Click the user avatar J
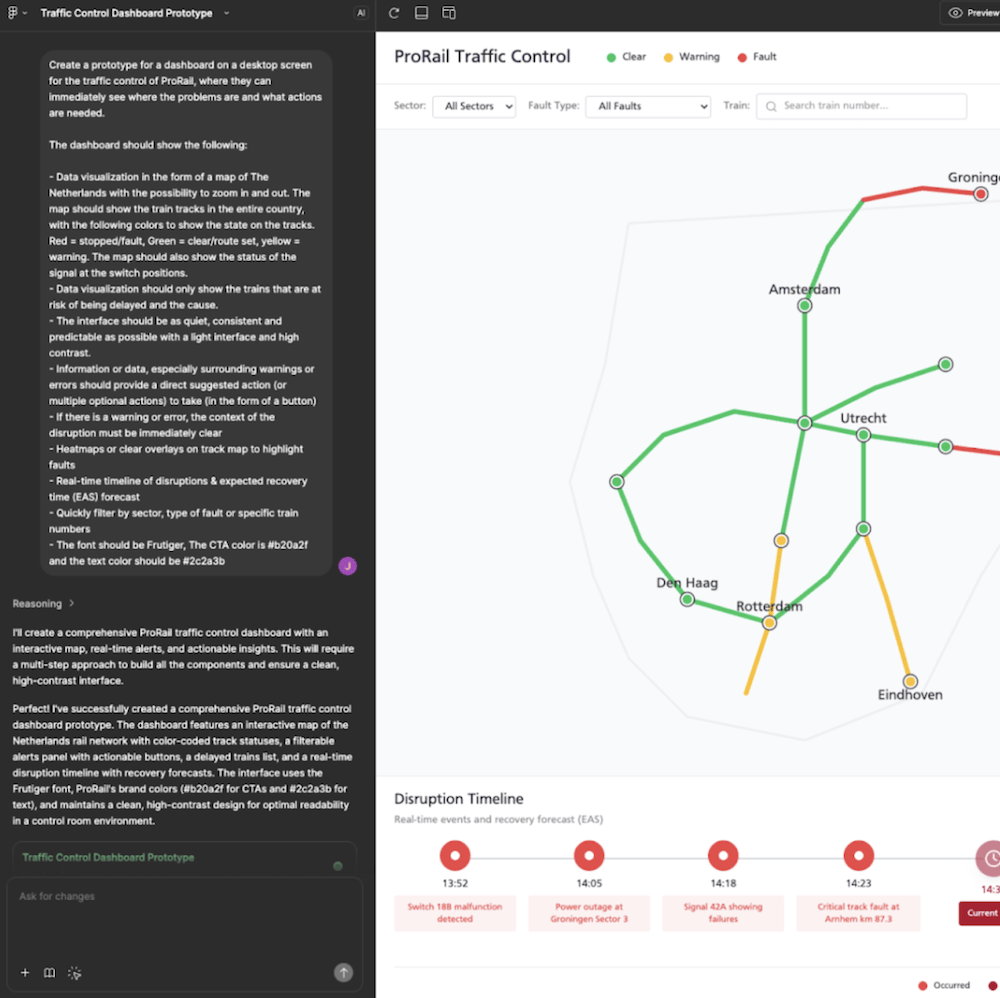The height and width of the screenshot is (998, 1000). pyautogui.click(x=348, y=566)
